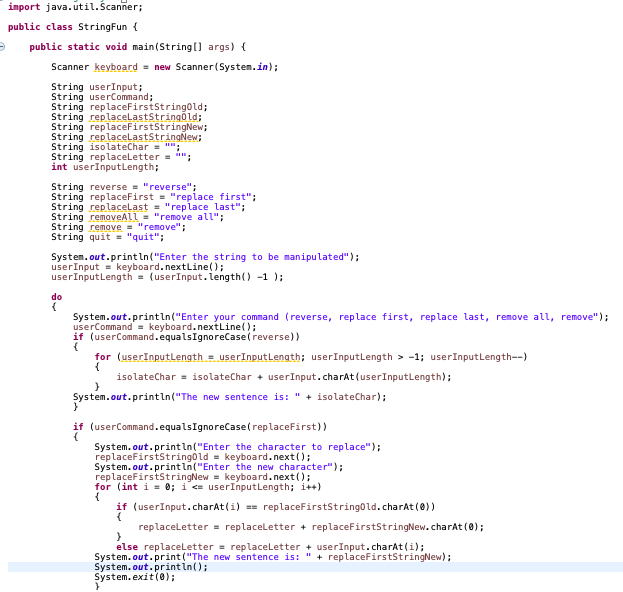The height and width of the screenshot is (592, 623).
Task: Click the 'String quit = "quit";' line
Action: (x=107, y=237)
